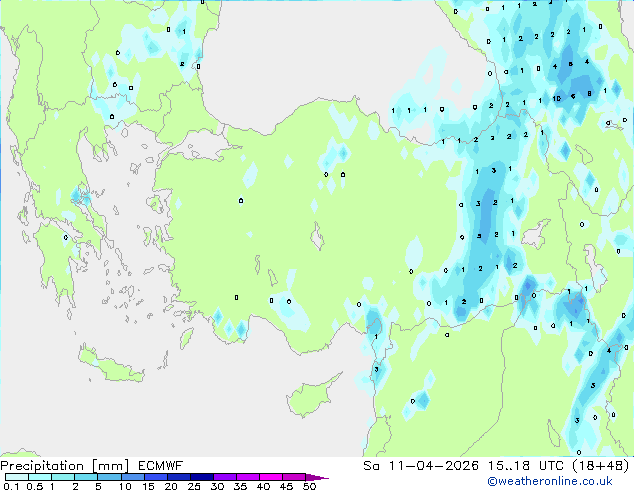Select the 2–5 mm legend color swatch
The height and width of the screenshot is (490, 634).
coord(86,477)
